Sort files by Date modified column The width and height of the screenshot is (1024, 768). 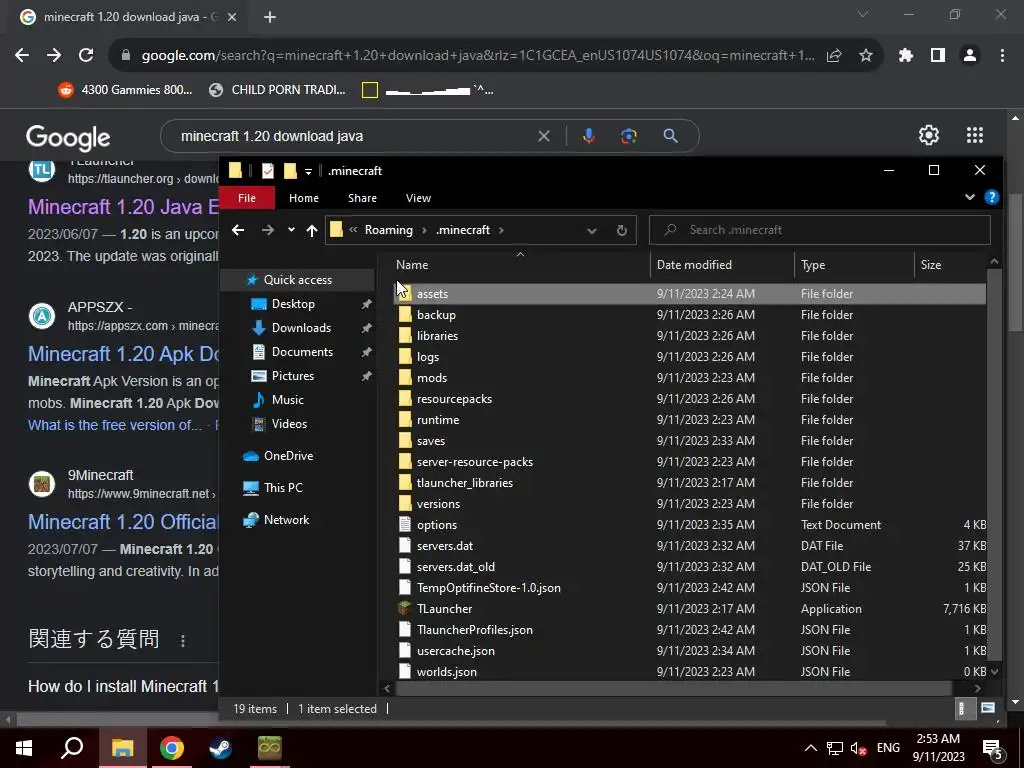pyautogui.click(x=723, y=264)
